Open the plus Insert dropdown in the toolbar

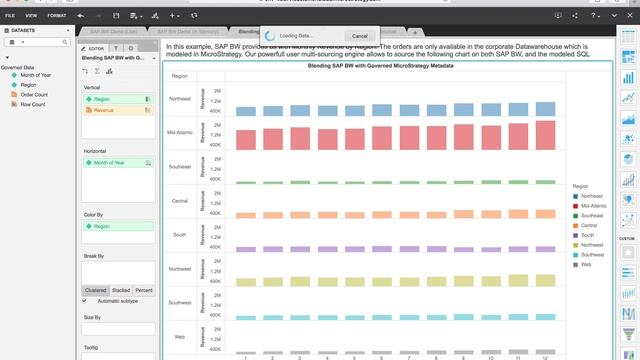pyautogui.click(x=174, y=16)
